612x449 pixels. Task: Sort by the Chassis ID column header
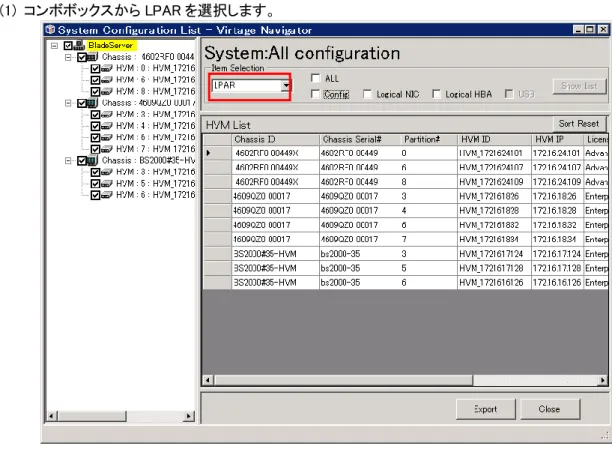click(275, 140)
